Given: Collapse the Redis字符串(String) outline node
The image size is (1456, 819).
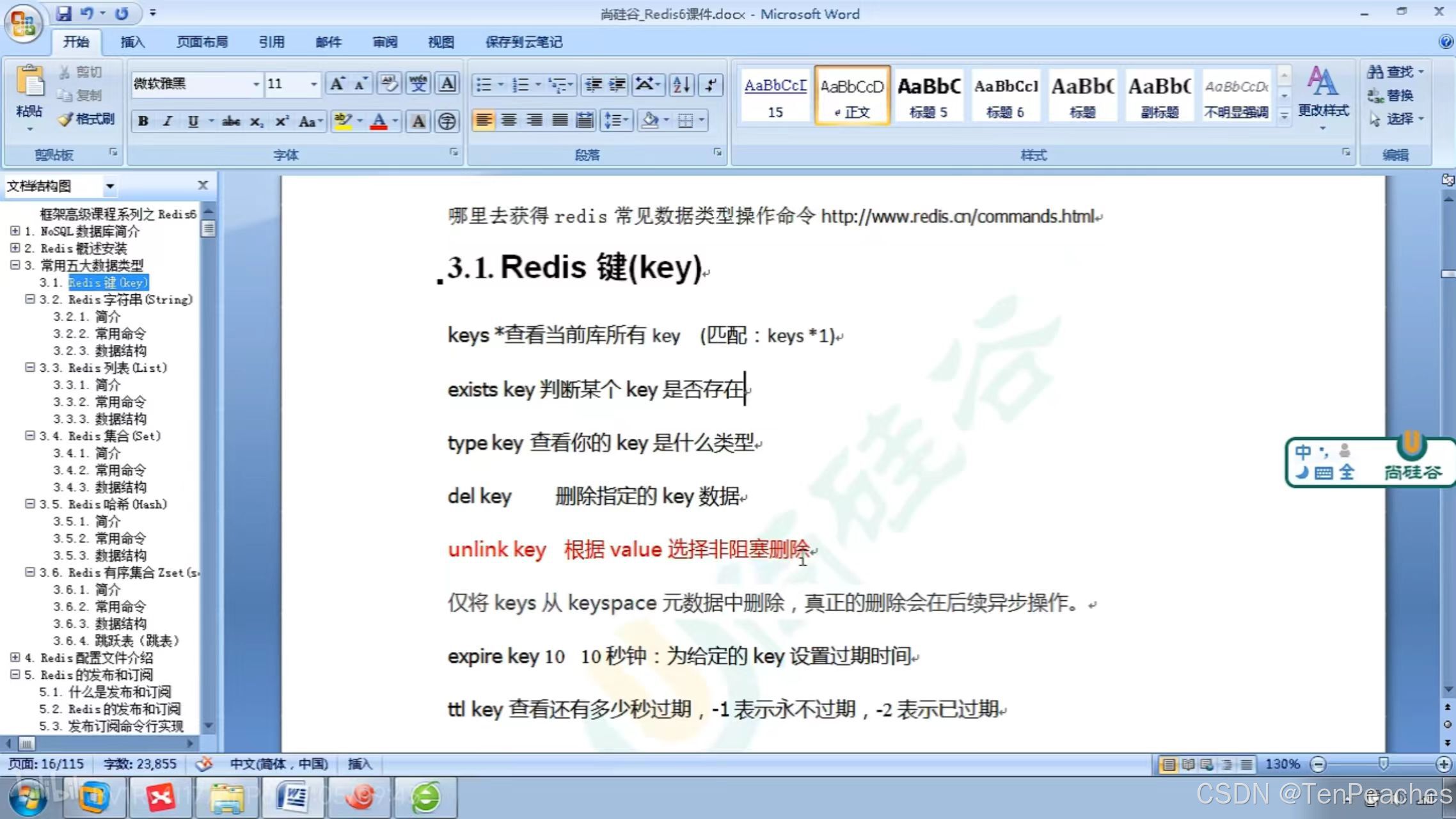Looking at the screenshot, I should [x=30, y=299].
